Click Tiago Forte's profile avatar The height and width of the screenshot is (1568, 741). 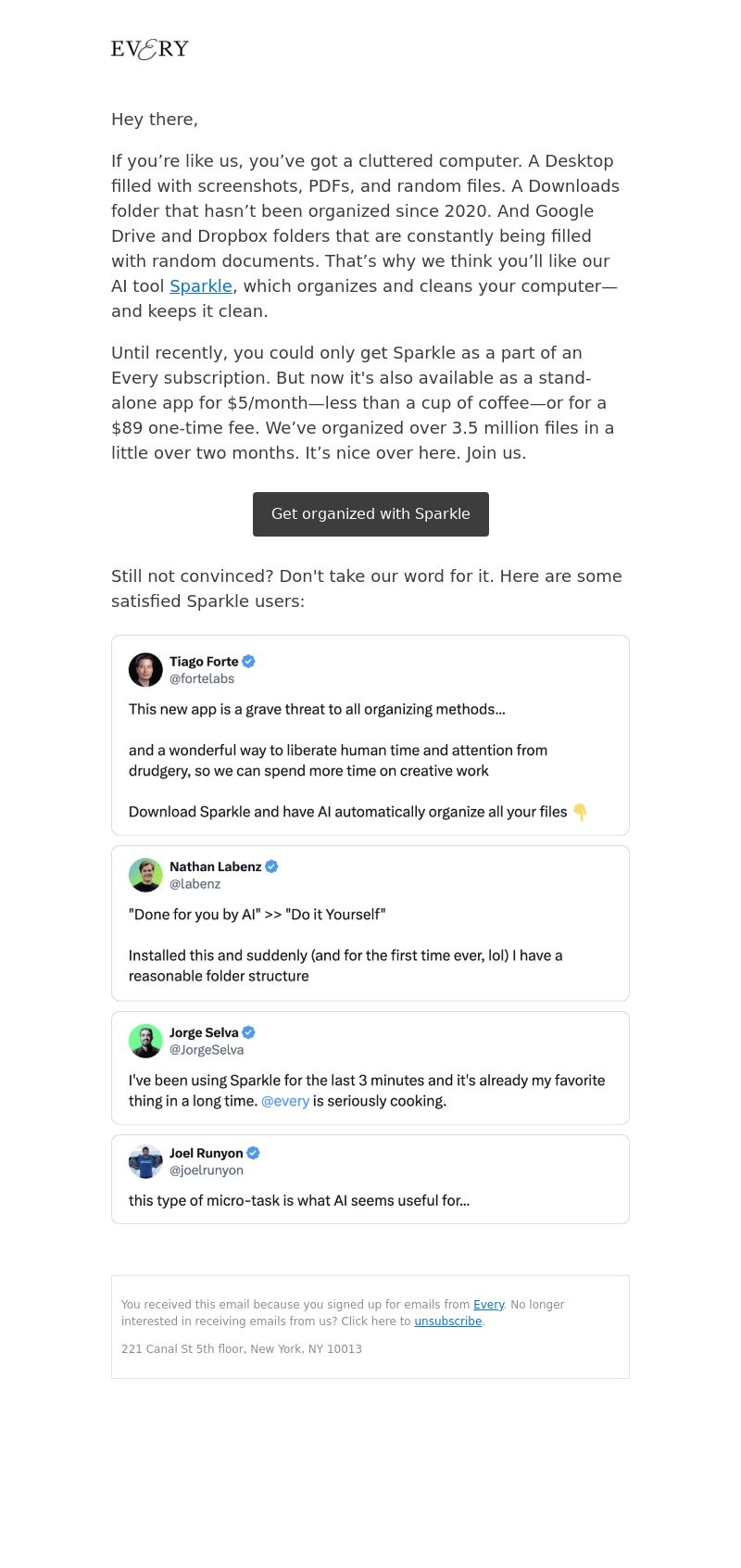click(x=145, y=670)
